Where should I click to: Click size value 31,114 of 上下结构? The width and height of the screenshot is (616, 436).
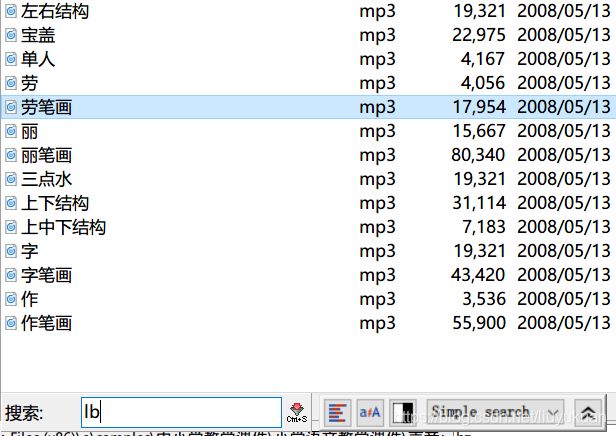click(479, 203)
